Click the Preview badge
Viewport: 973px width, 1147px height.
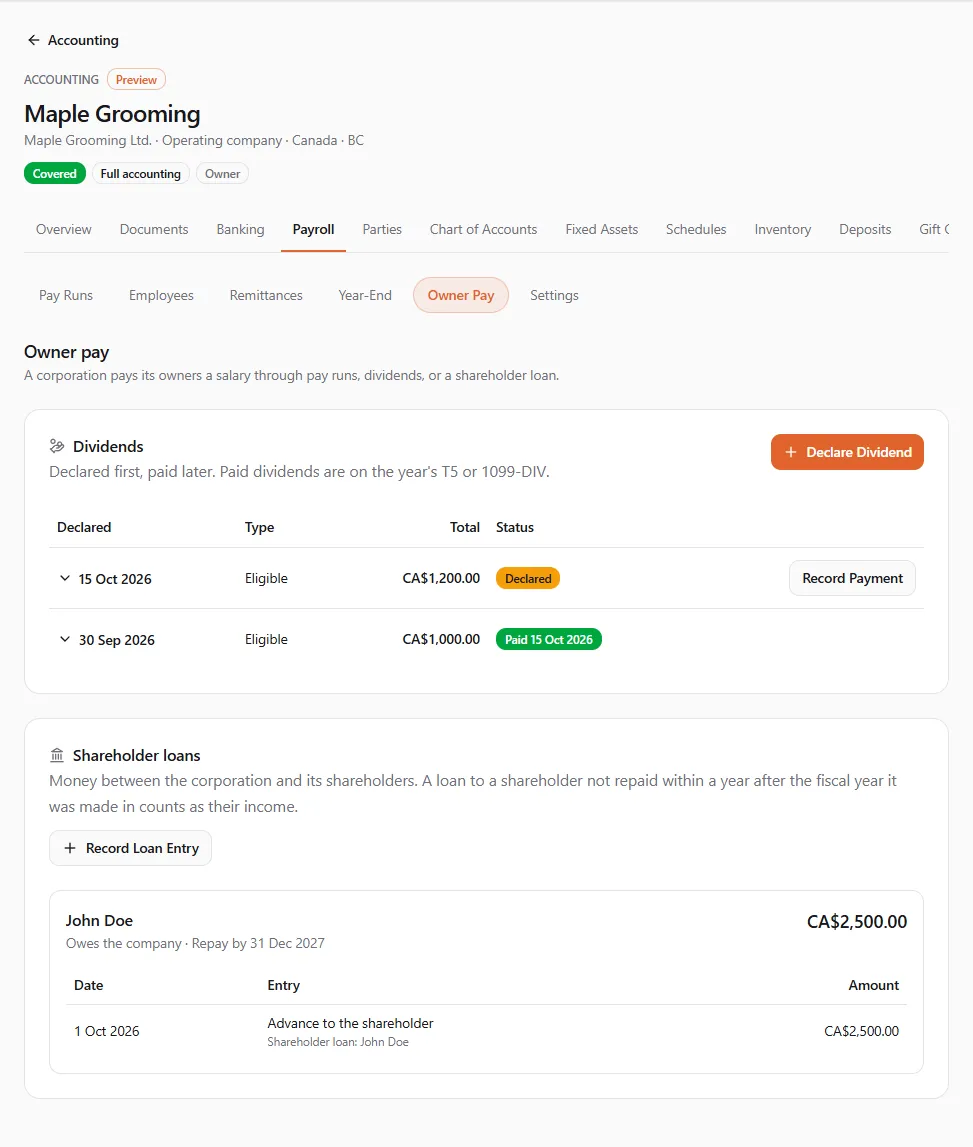[136, 80]
